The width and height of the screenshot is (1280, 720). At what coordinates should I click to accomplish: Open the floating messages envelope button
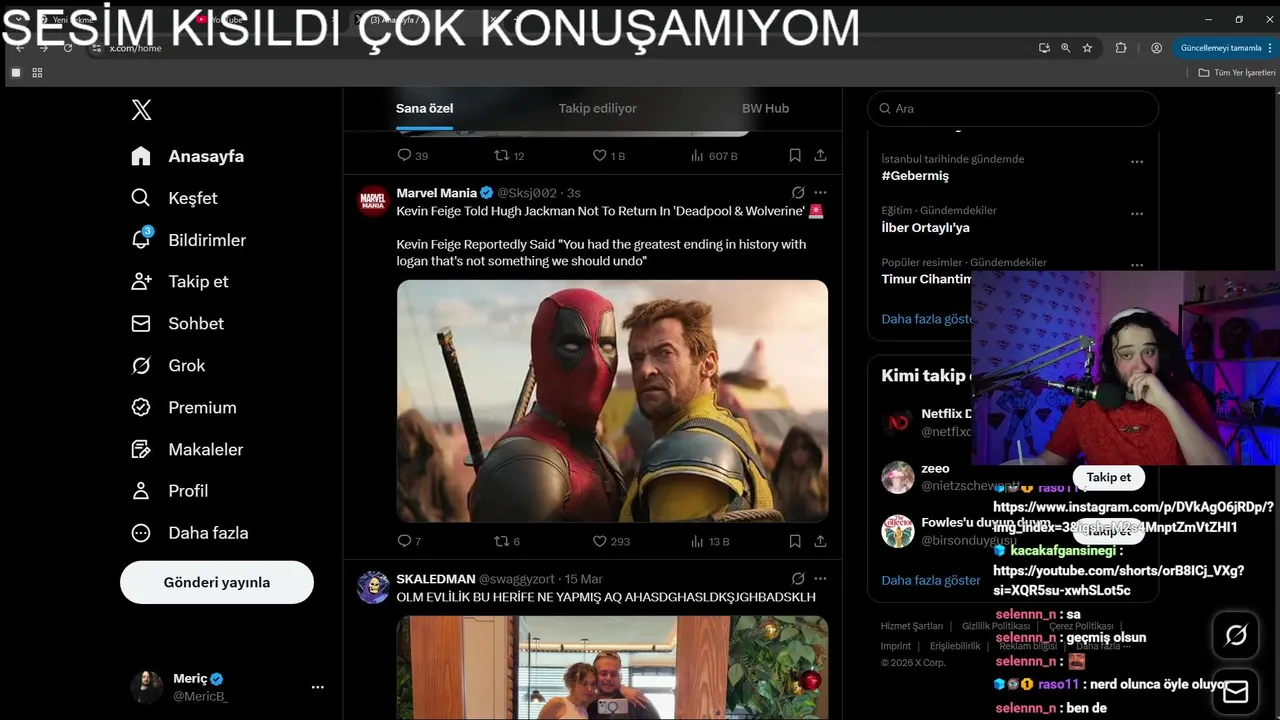coord(1236,692)
